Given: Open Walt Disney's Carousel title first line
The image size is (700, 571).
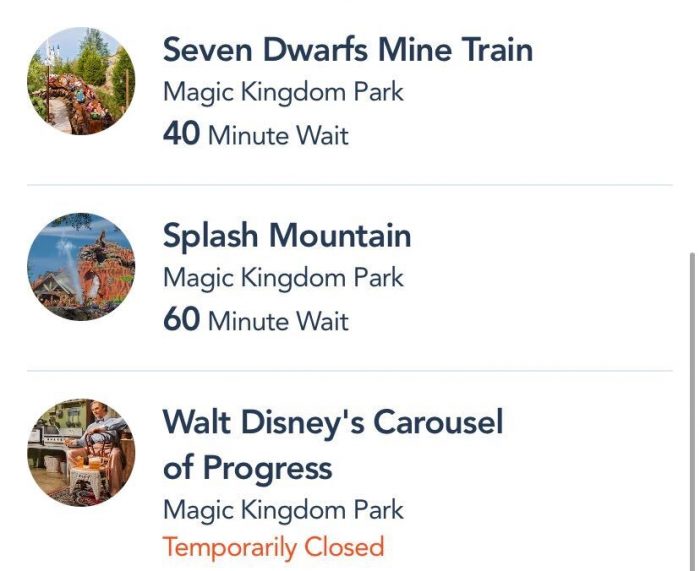Looking at the screenshot, I should tap(333, 421).
